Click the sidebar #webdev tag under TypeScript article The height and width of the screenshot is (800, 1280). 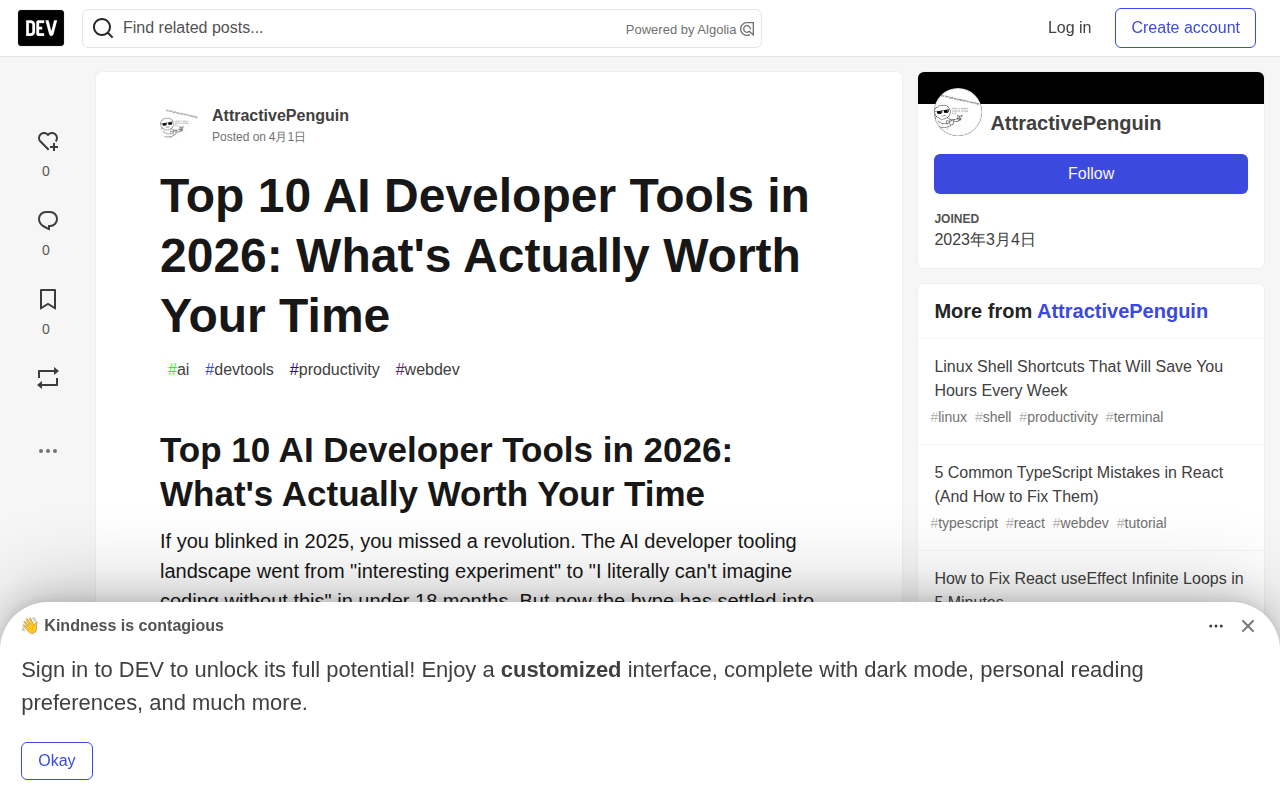pos(1081,523)
